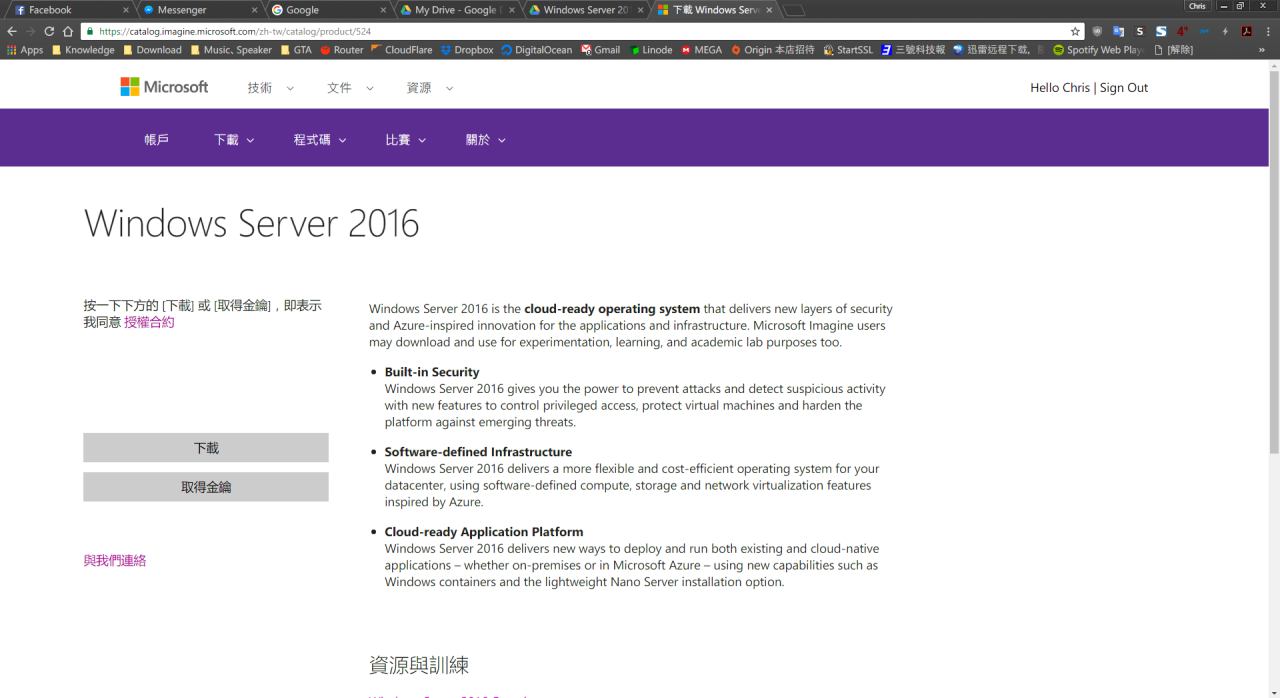Click the vertical scrollbar thumb
The width and height of the screenshot is (1280, 698).
click(x=1274, y=260)
